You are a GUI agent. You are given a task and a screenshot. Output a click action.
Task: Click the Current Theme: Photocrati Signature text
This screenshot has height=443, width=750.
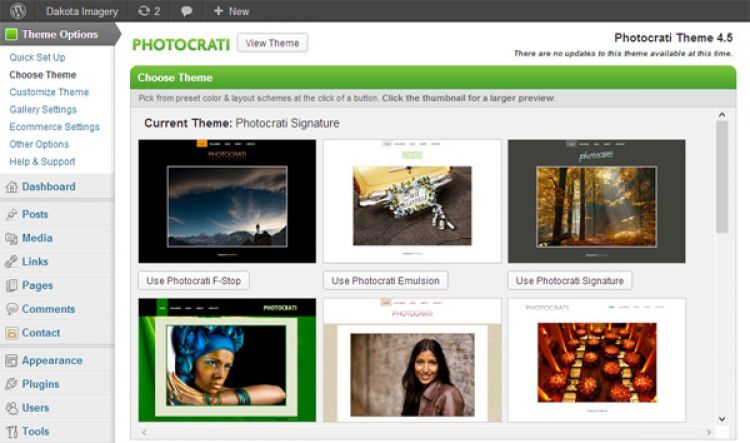point(242,123)
